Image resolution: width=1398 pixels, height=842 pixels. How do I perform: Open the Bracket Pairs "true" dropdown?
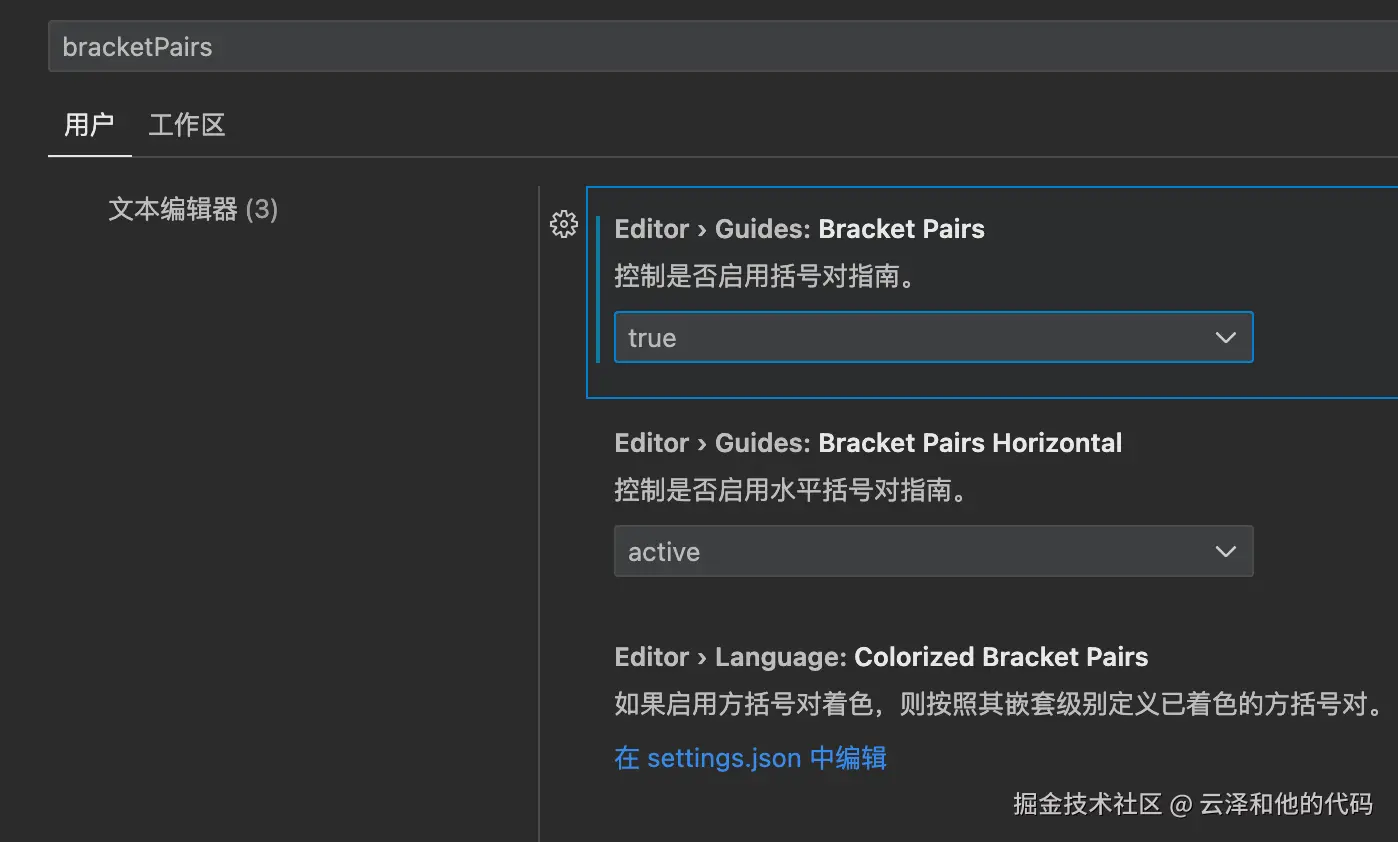coord(932,338)
